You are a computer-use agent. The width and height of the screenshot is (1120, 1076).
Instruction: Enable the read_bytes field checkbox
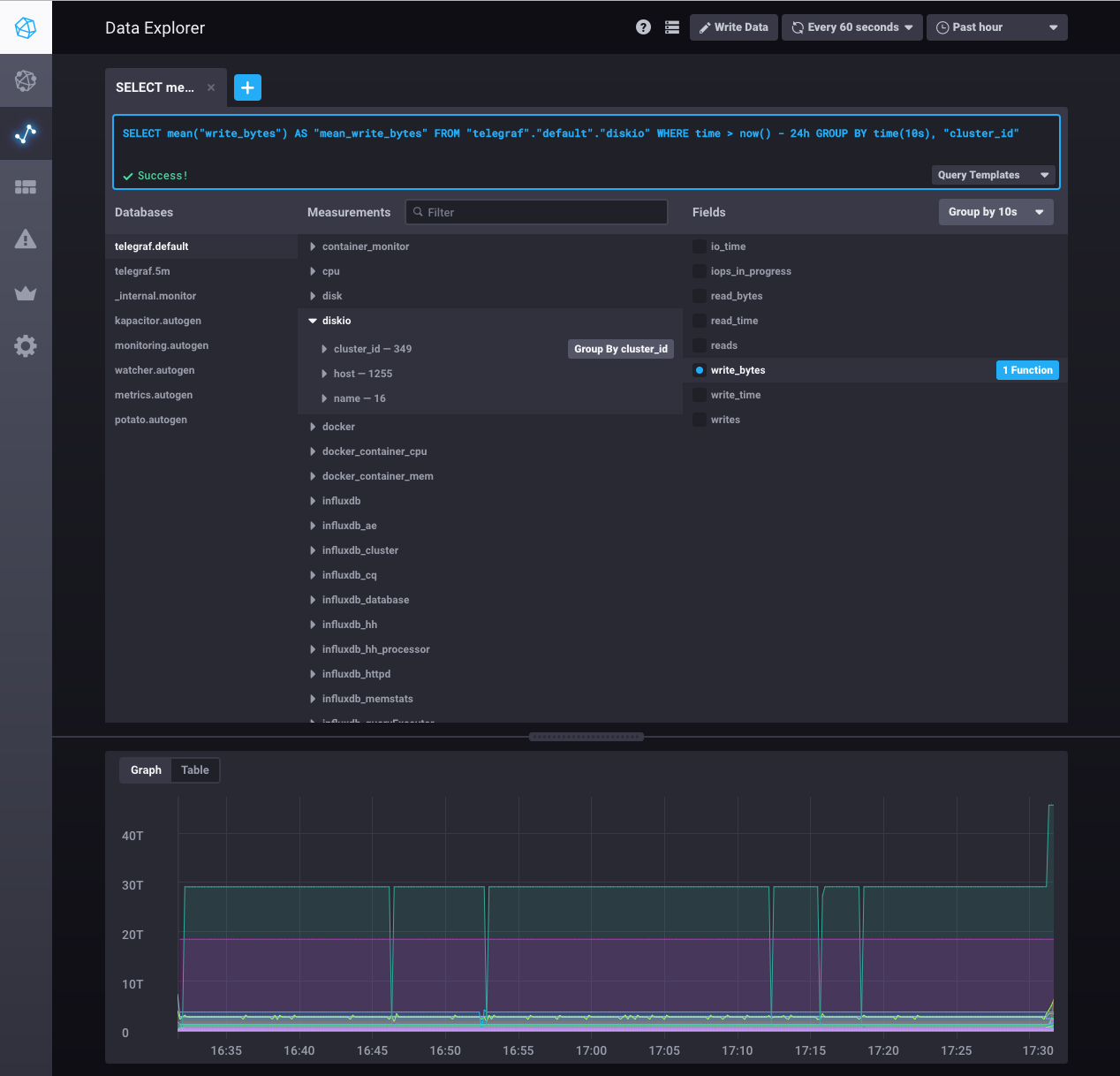click(700, 296)
